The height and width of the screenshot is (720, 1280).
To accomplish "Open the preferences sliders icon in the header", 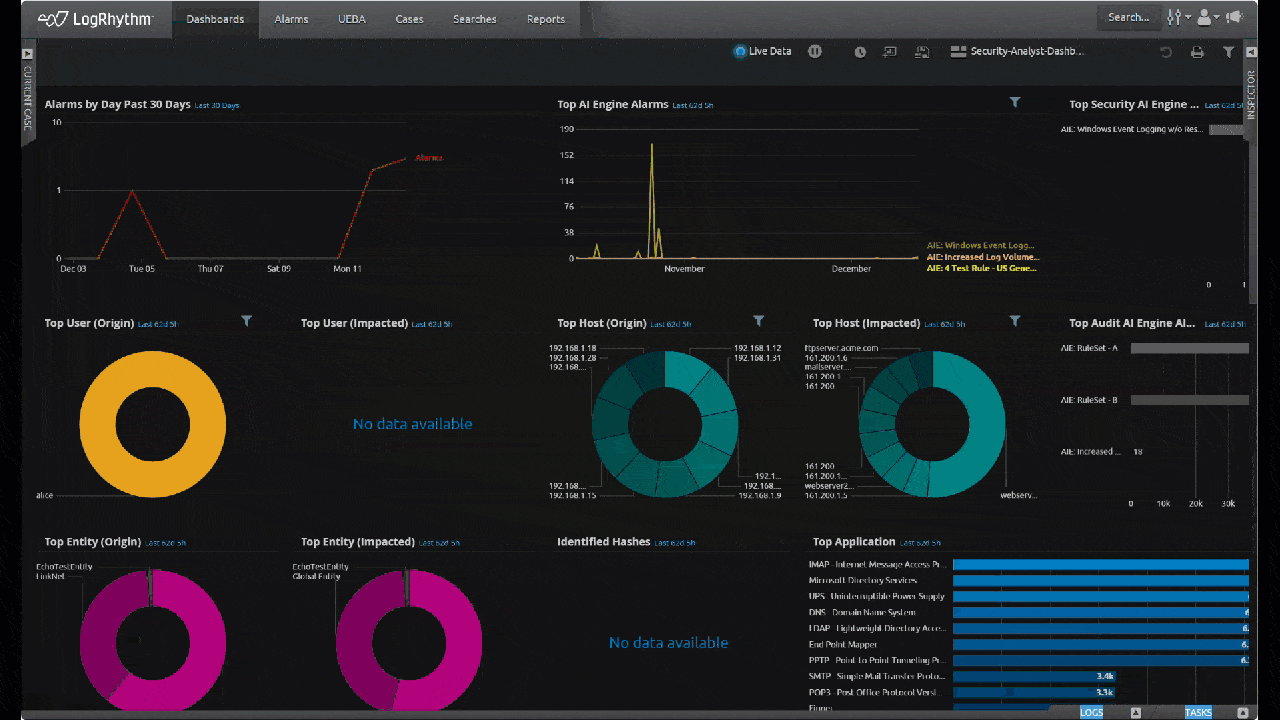I will tap(1173, 17).
